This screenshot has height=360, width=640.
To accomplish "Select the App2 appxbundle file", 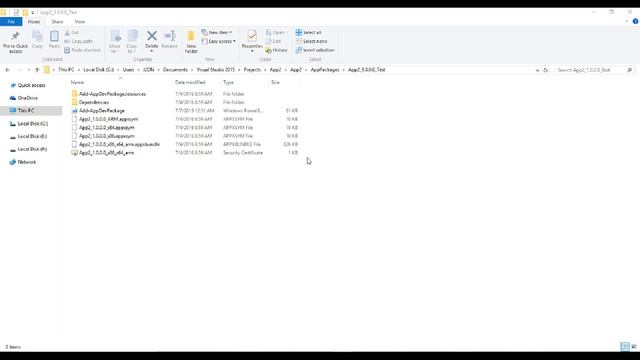I will pos(119,144).
